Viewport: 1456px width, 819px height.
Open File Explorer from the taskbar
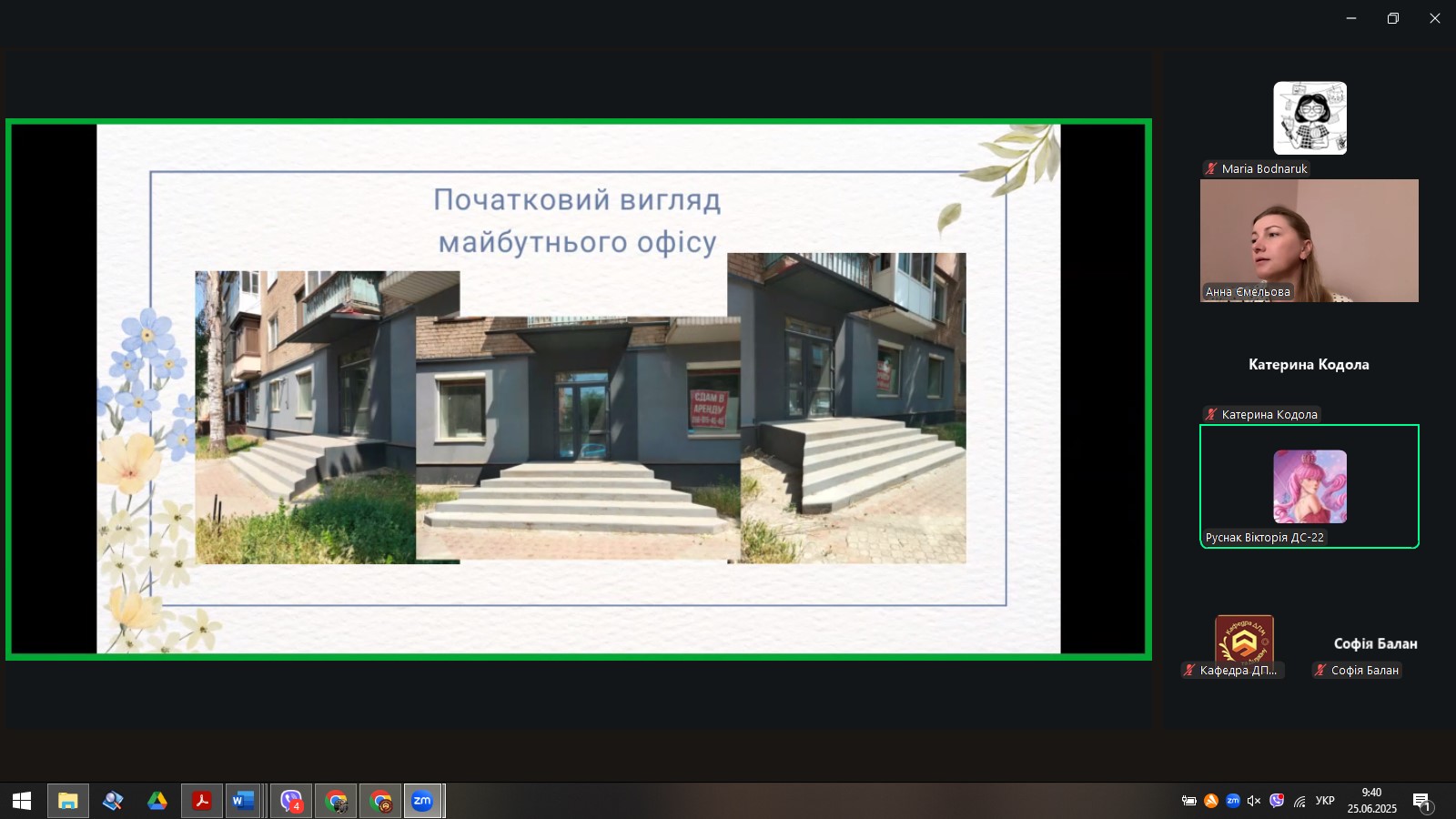68,802
